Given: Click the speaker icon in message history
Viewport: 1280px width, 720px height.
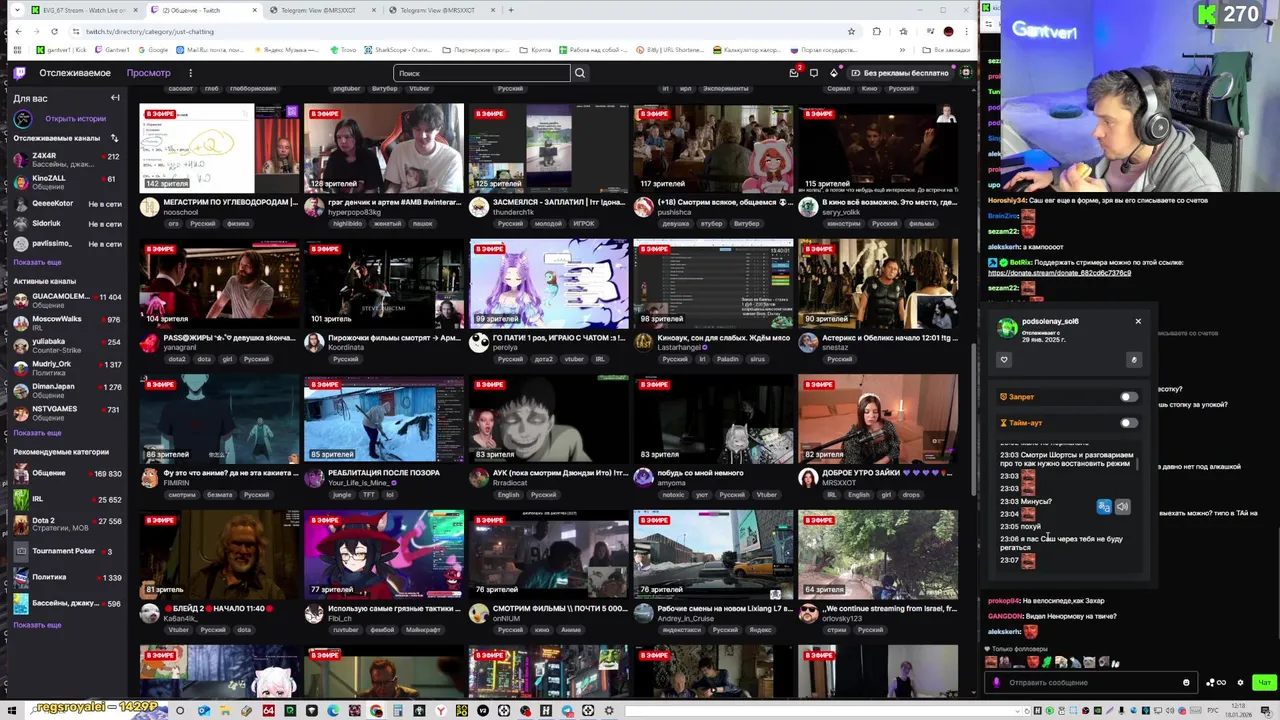Looking at the screenshot, I should click(1122, 507).
